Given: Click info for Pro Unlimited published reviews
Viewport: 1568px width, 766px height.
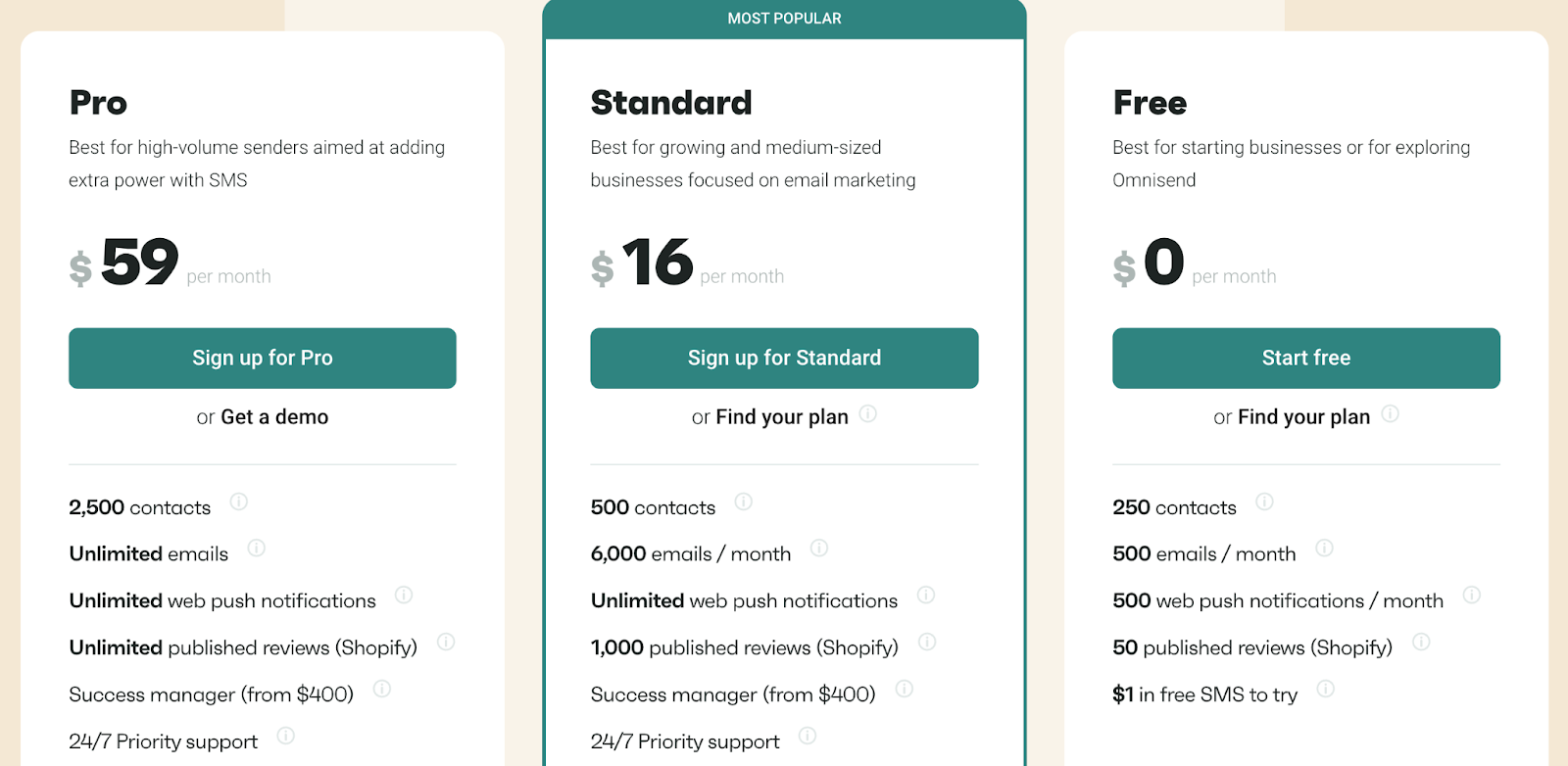Looking at the screenshot, I should click(x=446, y=643).
